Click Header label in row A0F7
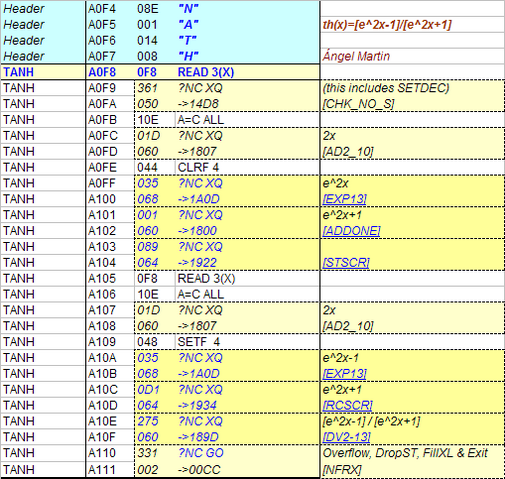 point(23,56)
